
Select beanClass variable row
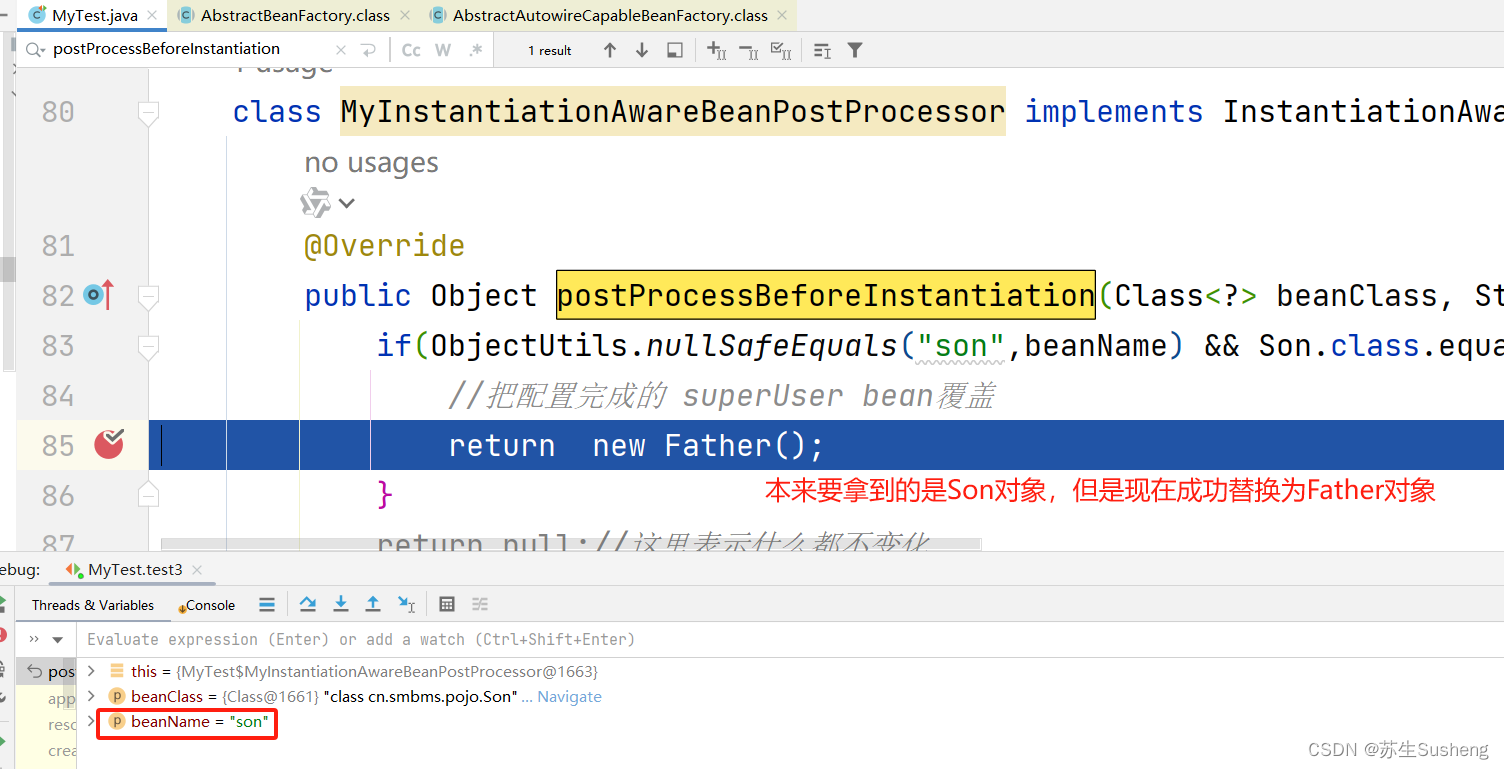(790, 696)
